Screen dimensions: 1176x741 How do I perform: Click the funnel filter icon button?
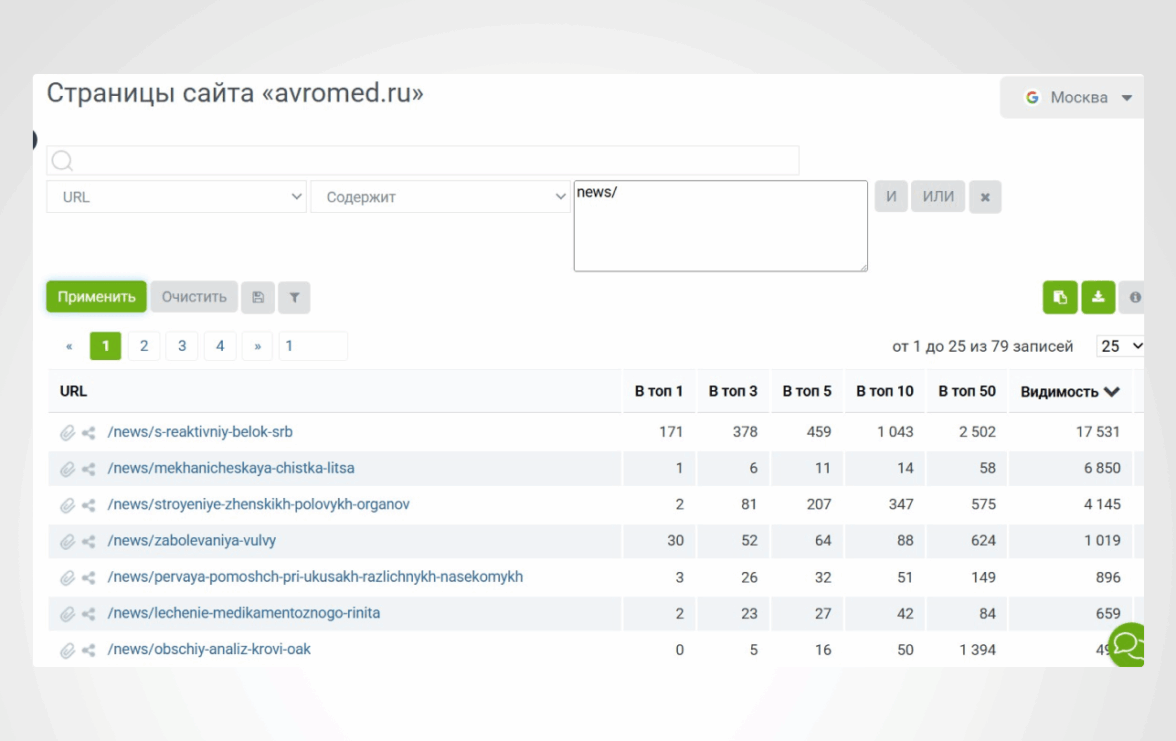[294, 297]
